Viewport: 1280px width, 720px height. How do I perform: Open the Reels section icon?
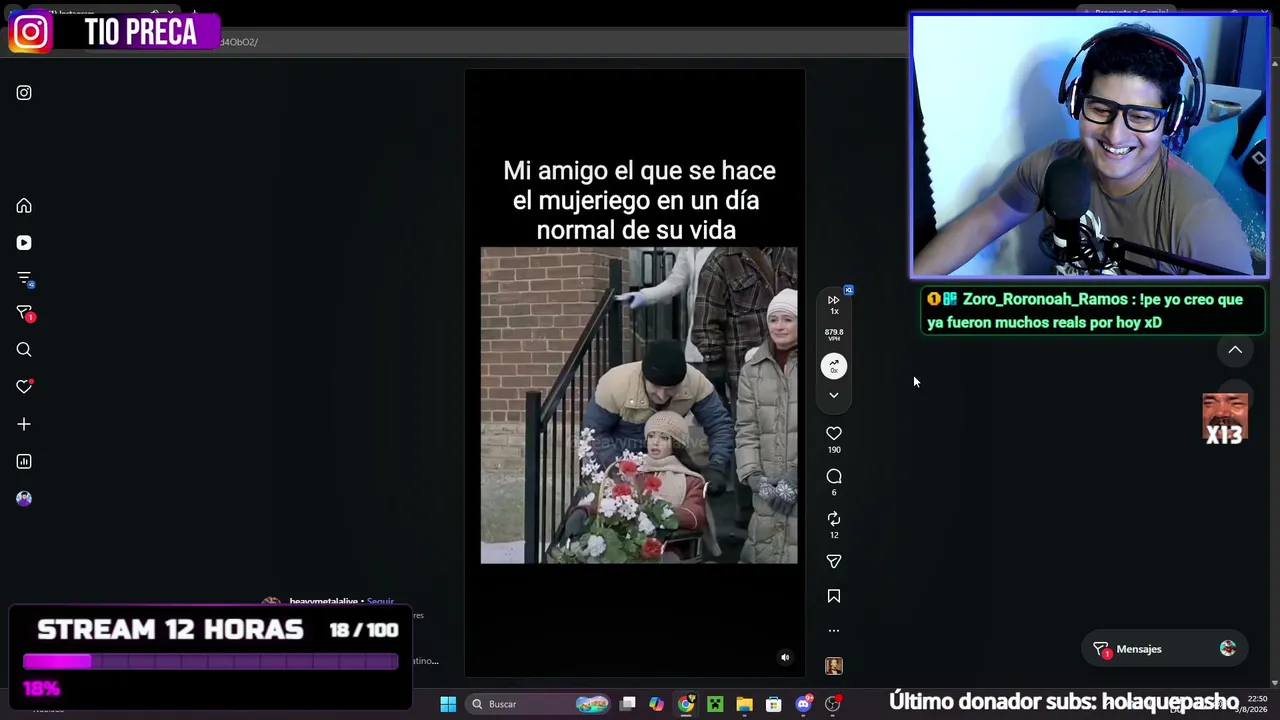pos(24,243)
